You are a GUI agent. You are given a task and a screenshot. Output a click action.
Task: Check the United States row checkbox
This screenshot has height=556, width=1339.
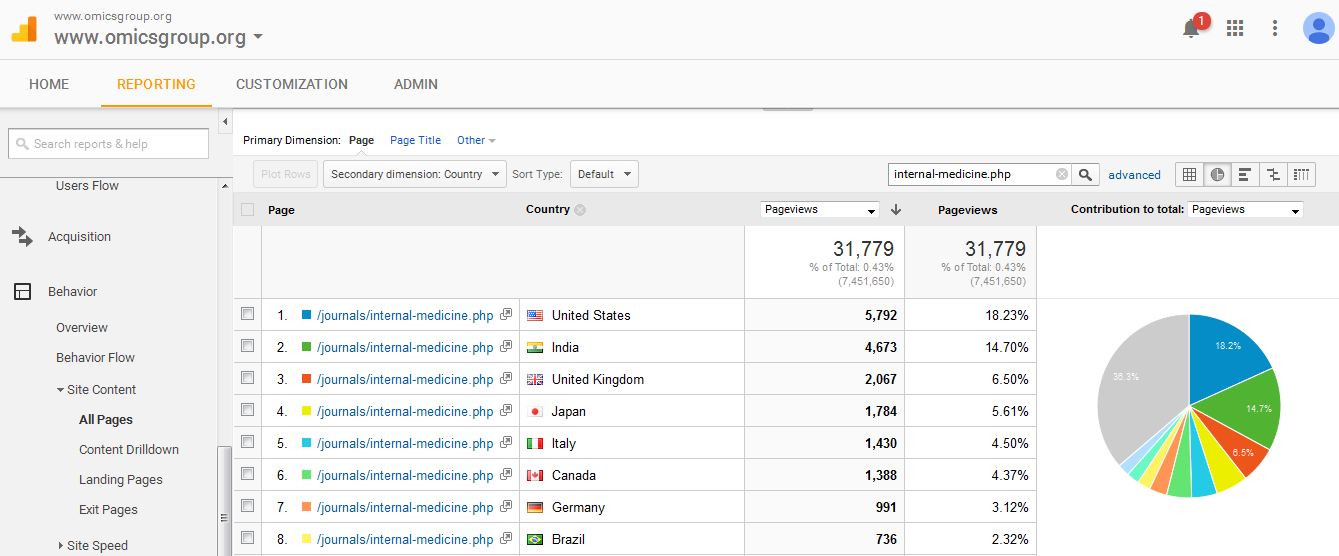click(x=247, y=314)
